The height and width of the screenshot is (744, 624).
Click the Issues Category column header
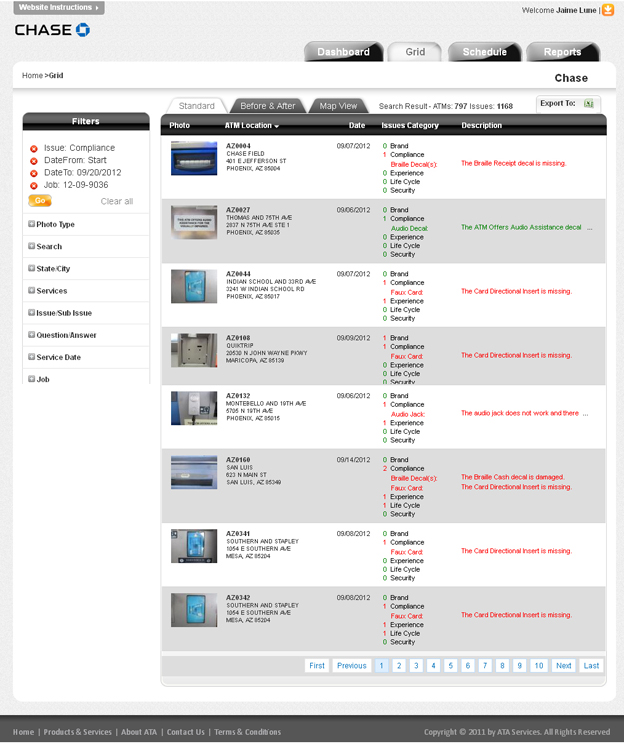point(410,125)
